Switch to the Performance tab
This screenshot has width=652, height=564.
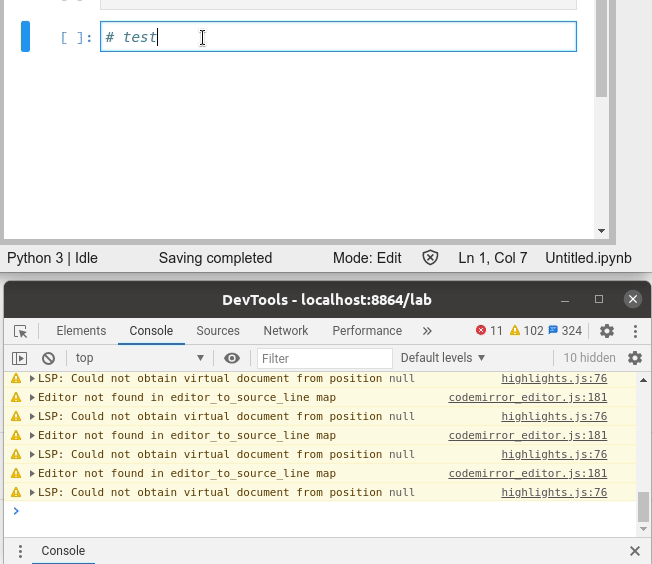[x=367, y=331]
